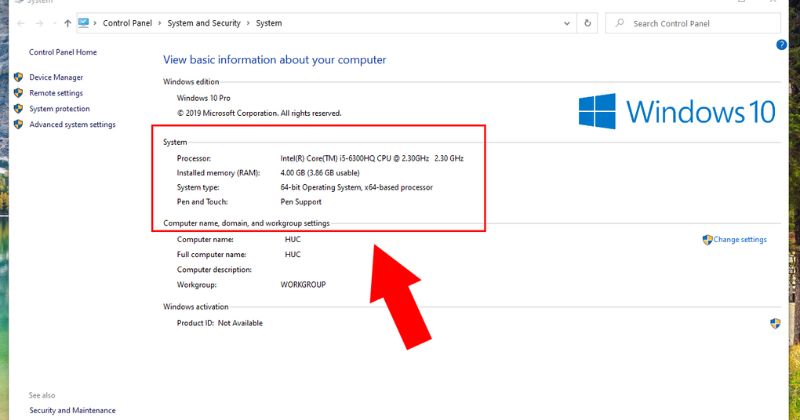Refresh the Control Panel page

(x=587, y=23)
